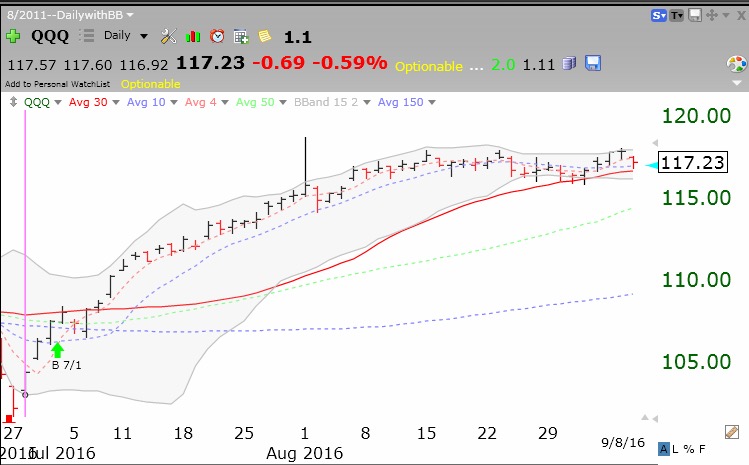Click the stacked database icon near 1.11
749x465 pixels.
point(569,64)
